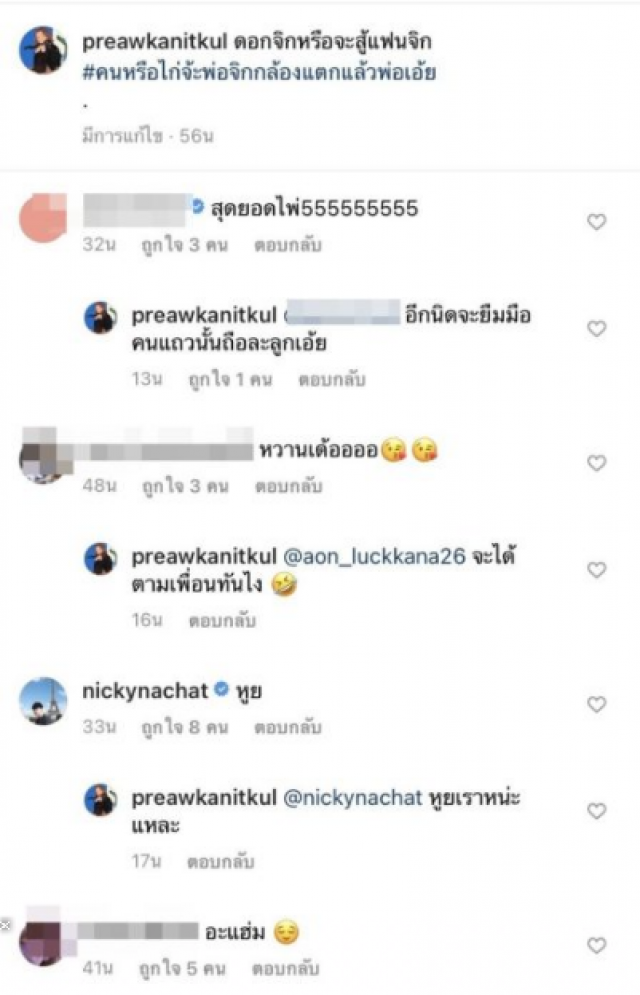Screen dimensions: 640x995
Task: Open the hashtag #คนหรือไก่จ๊ะพ่อจิกกล้องแตกแล้วพ่อเอ้ย
Action: pyautogui.click(x=259, y=72)
